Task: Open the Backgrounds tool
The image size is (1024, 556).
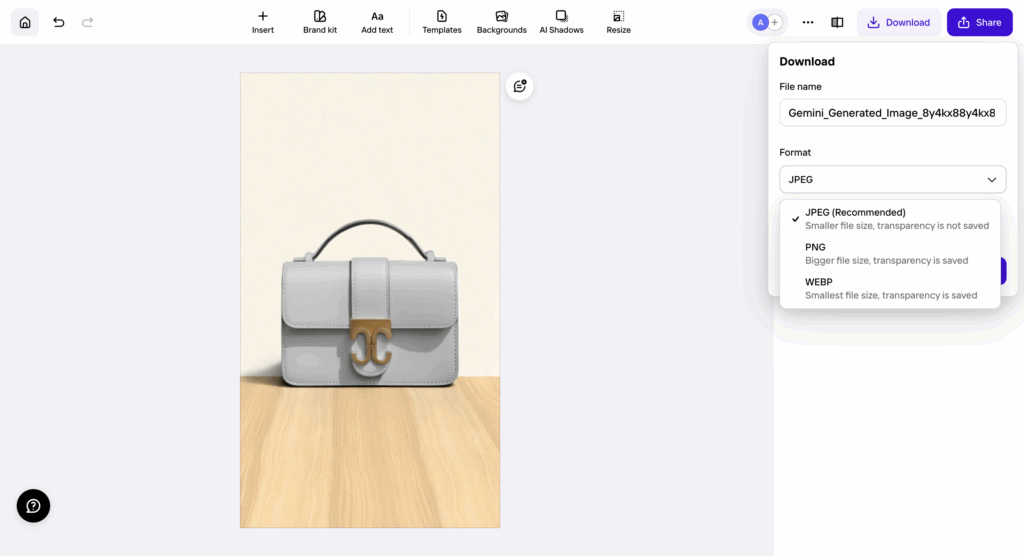Action: pos(501,22)
